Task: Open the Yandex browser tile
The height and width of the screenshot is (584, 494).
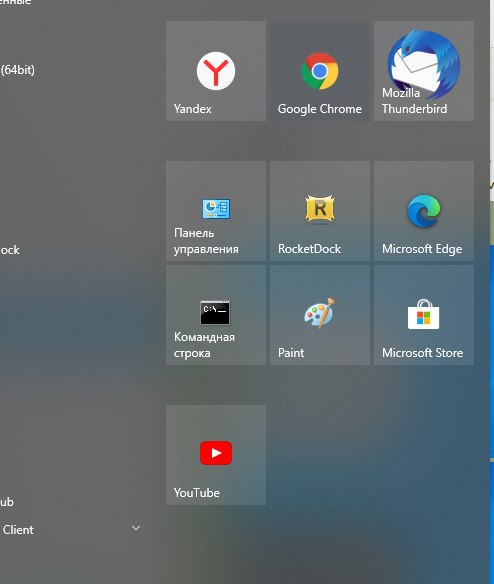Action: point(216,71)
